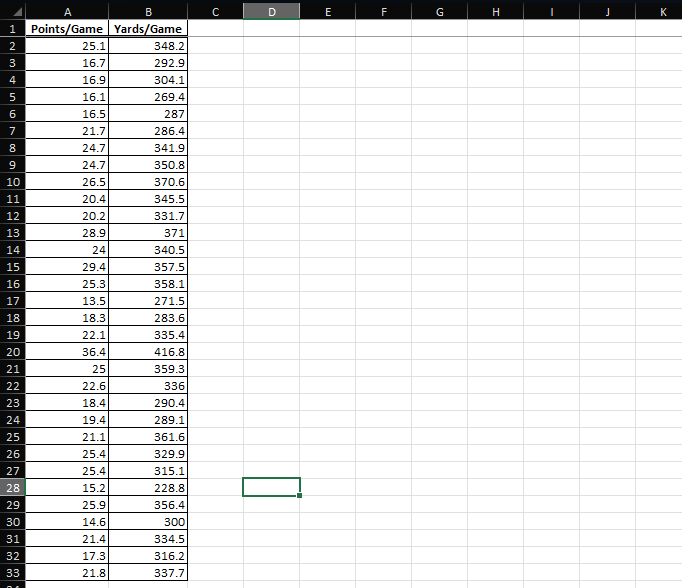Click cell containing 337.7

tap(148, 573)
